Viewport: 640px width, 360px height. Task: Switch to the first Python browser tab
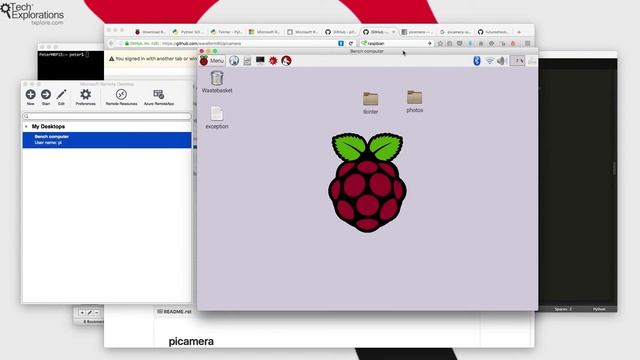(x=187, y=32)
